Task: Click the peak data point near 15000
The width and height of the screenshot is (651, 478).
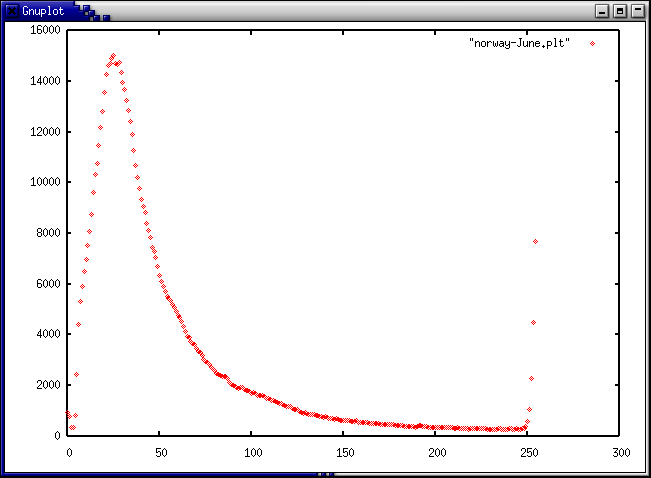Action: pyautogui.click(x=113, y=56)
